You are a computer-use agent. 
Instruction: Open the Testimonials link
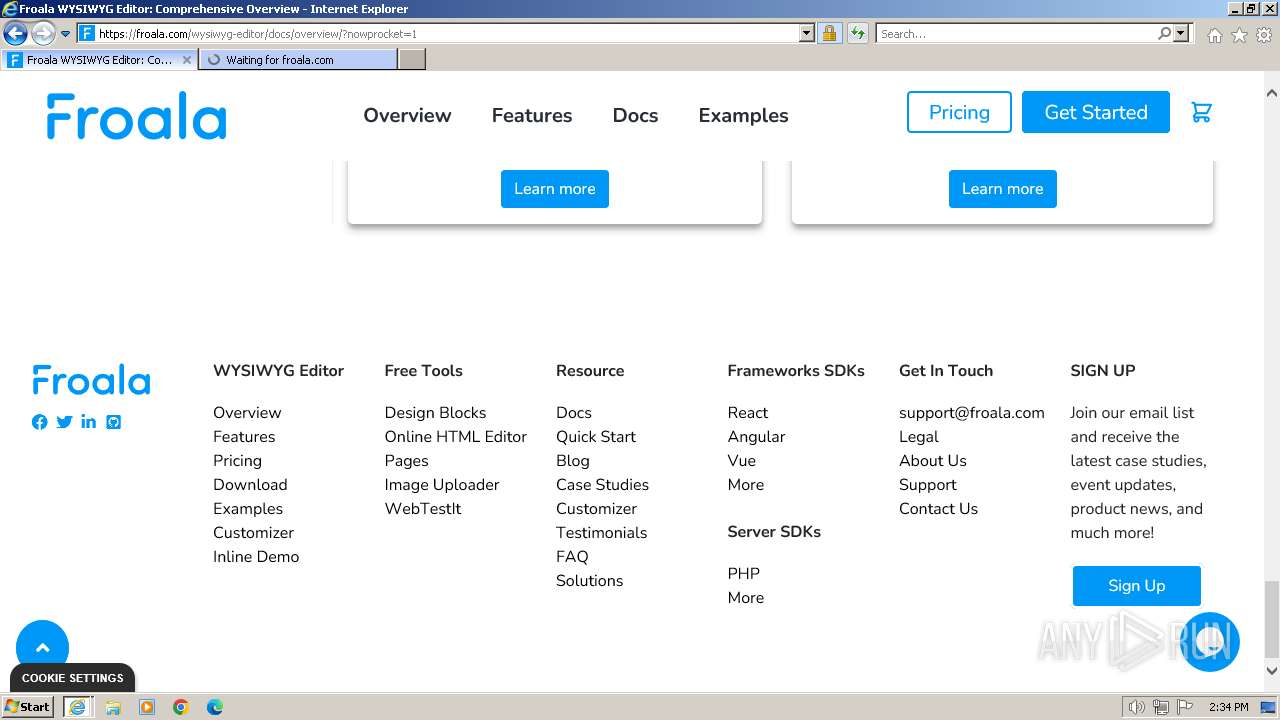coord(601,533)
